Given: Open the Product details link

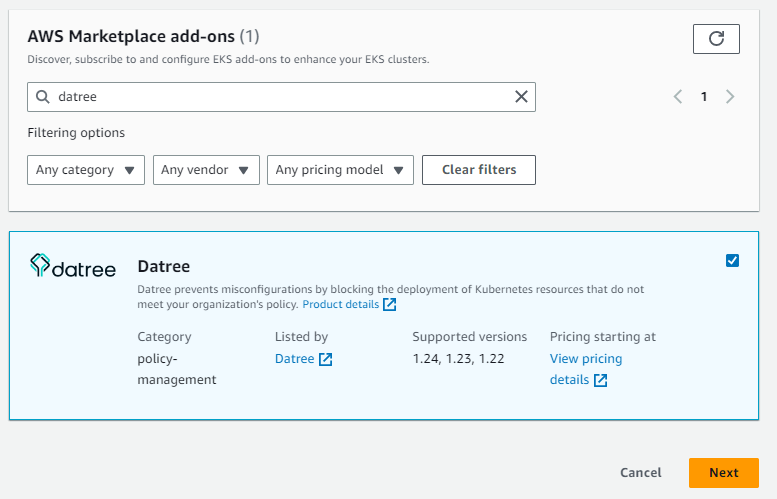Looking at the screenshot, I should pos(341,304).
